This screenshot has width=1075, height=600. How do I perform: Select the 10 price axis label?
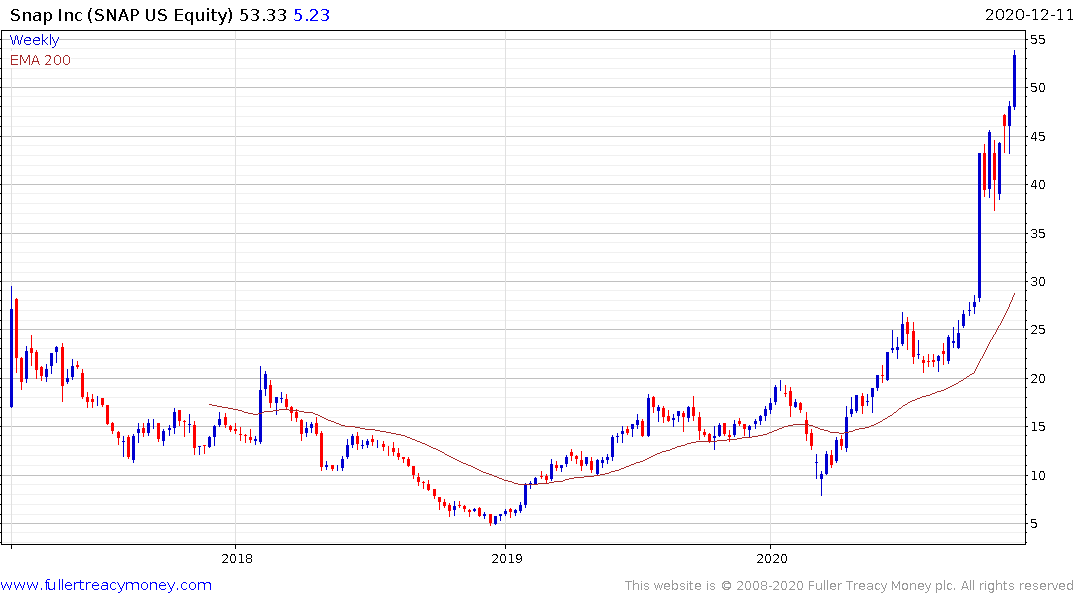(1038, 475)
